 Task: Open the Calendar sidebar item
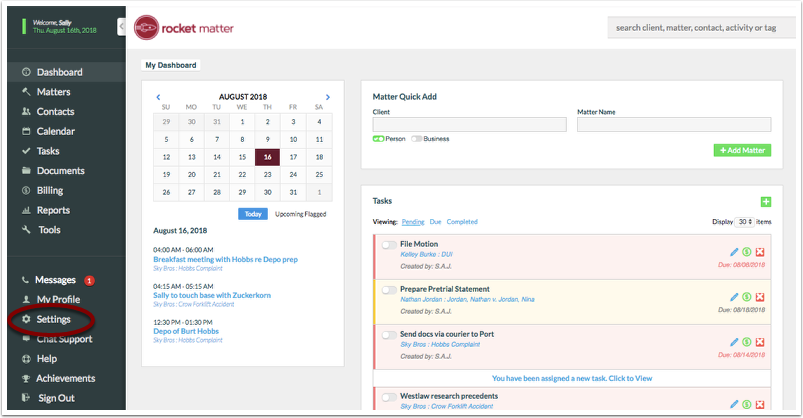click(x=55, y=132)
